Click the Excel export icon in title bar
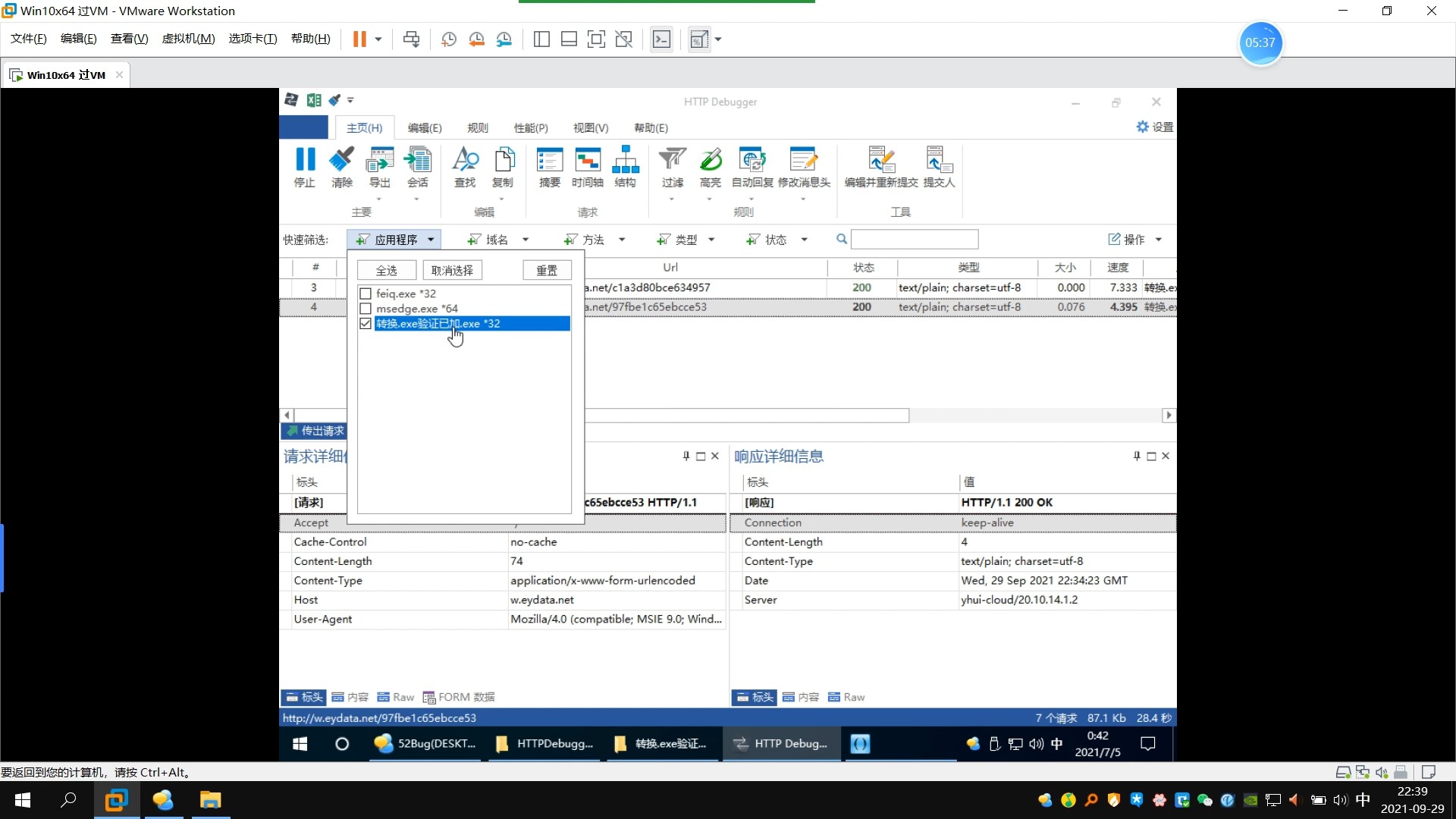 tap(314, 100)
